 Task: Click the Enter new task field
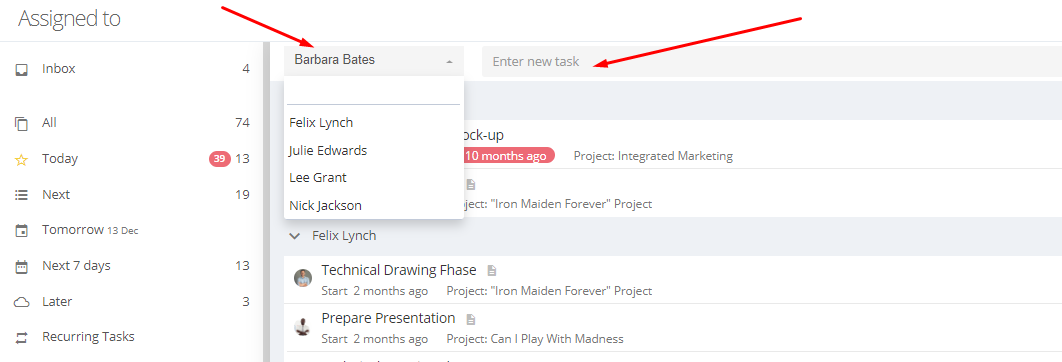click(771, 61)
